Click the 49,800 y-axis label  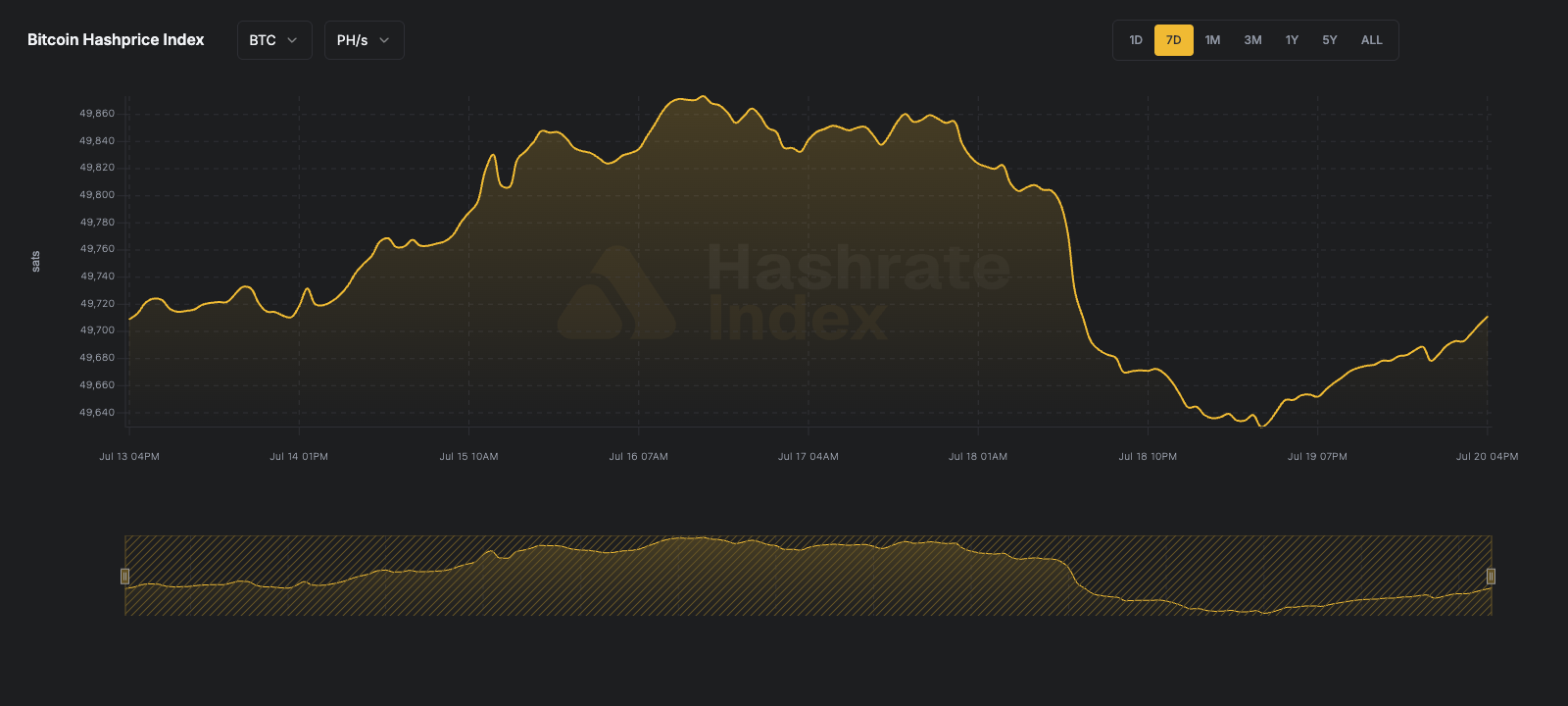pyautogui.click(x=97, y=195)
